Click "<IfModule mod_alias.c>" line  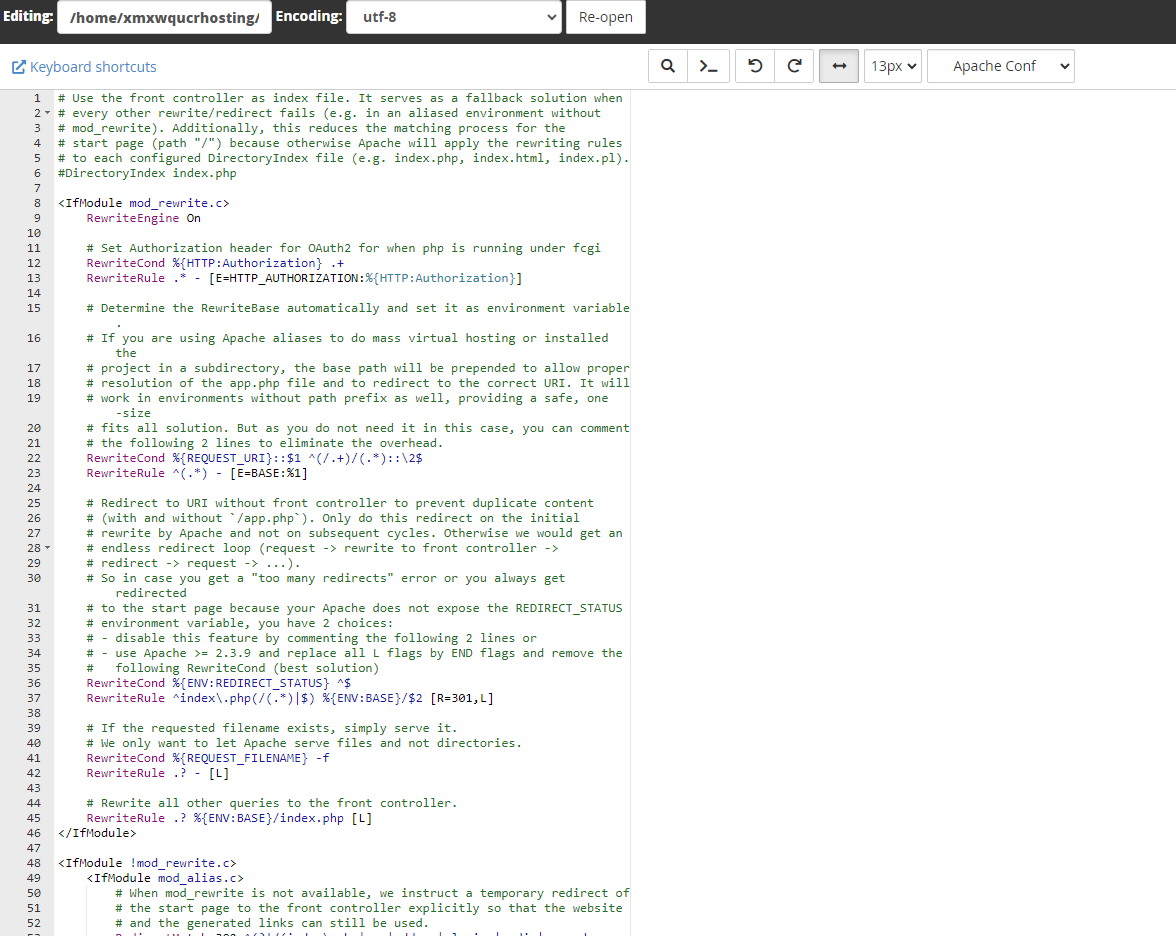pos(165,878)
